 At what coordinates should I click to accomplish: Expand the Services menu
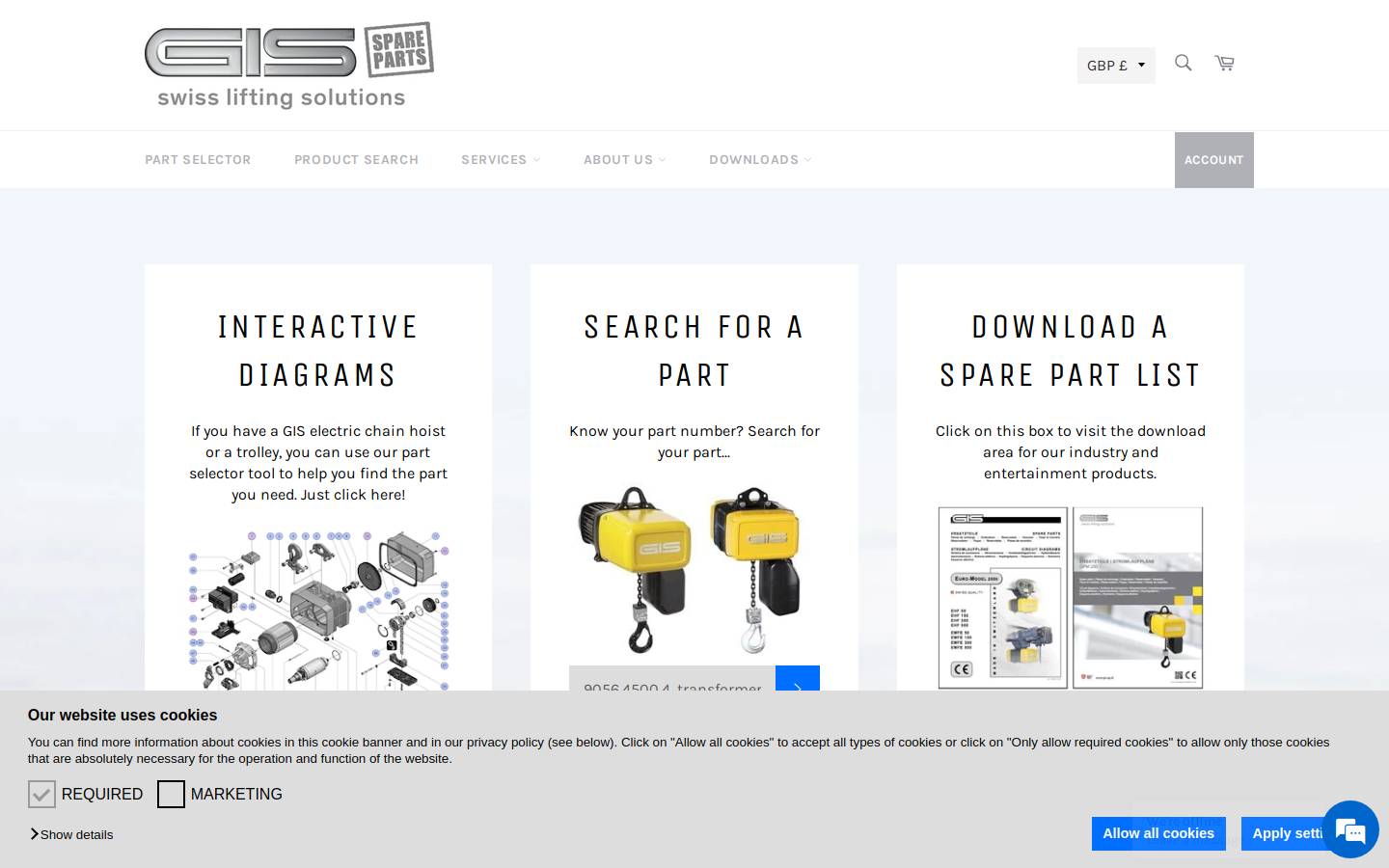(x=500, y=160)
